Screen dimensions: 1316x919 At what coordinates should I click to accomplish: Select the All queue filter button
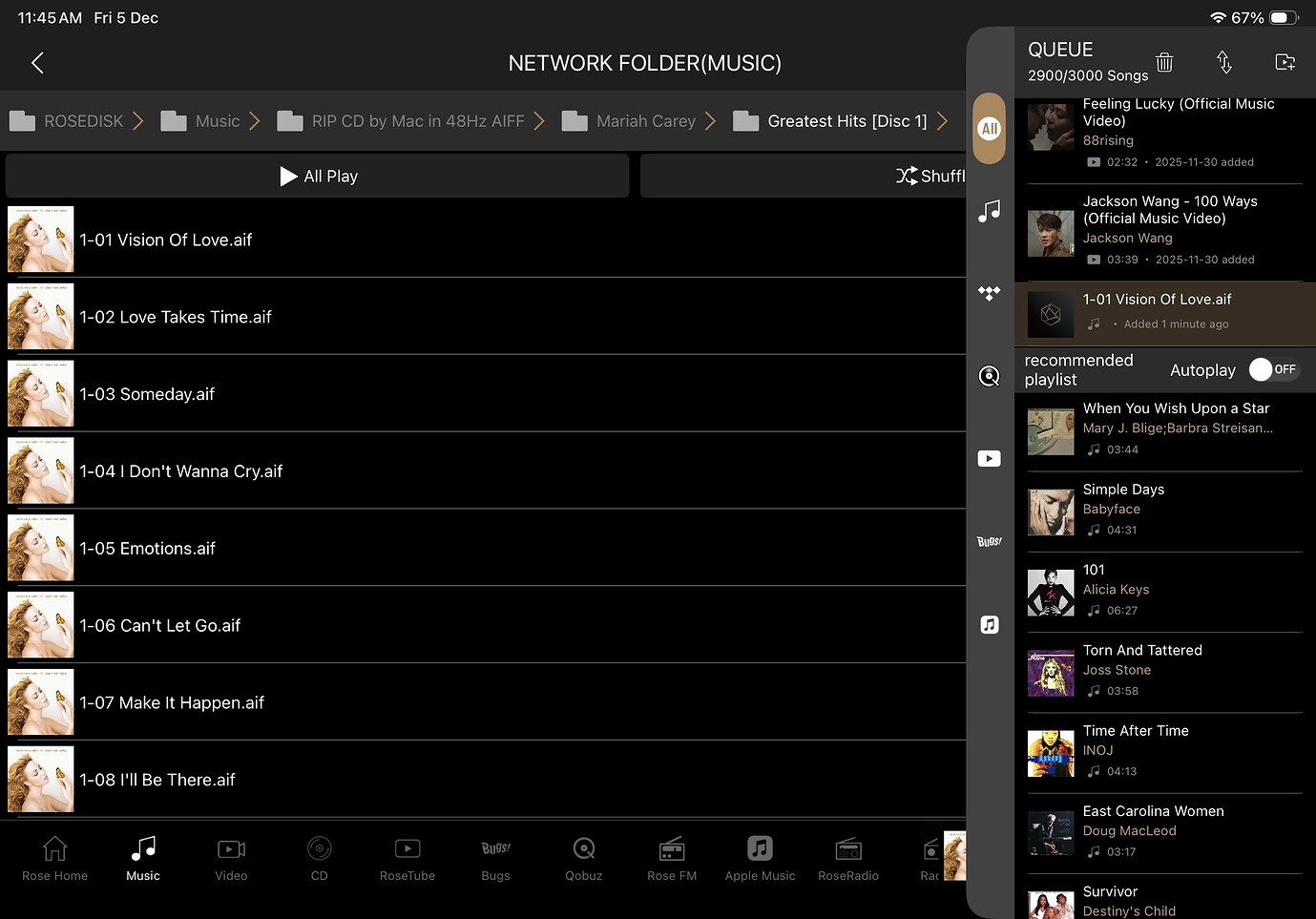pyautogui.click(x=990, y=129)
